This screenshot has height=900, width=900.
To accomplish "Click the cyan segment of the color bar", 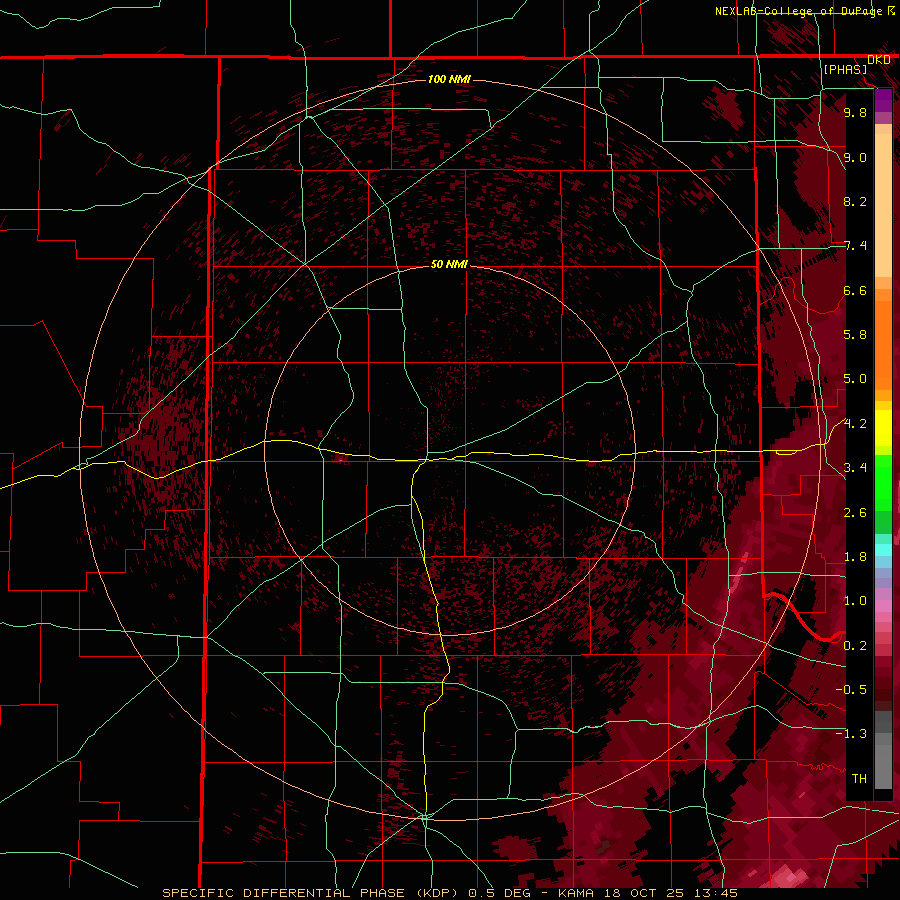I will [883, 549].
